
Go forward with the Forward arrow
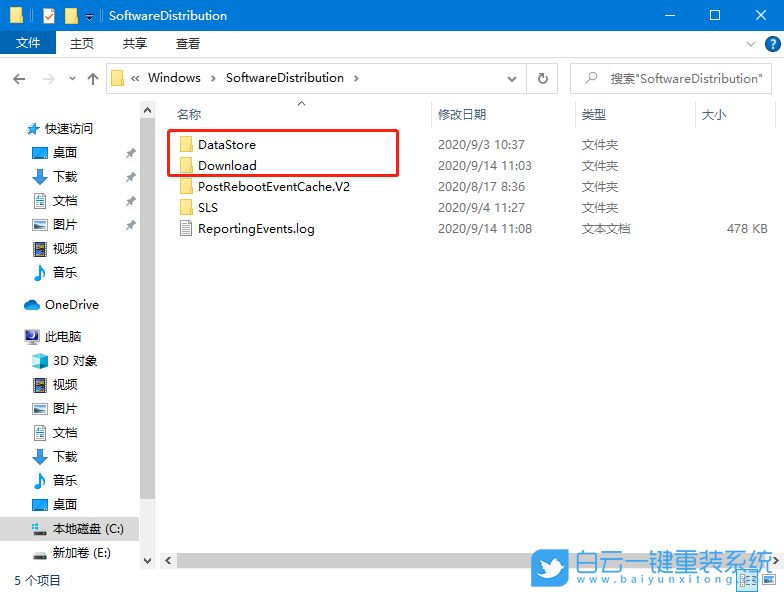tap(48, 78)
